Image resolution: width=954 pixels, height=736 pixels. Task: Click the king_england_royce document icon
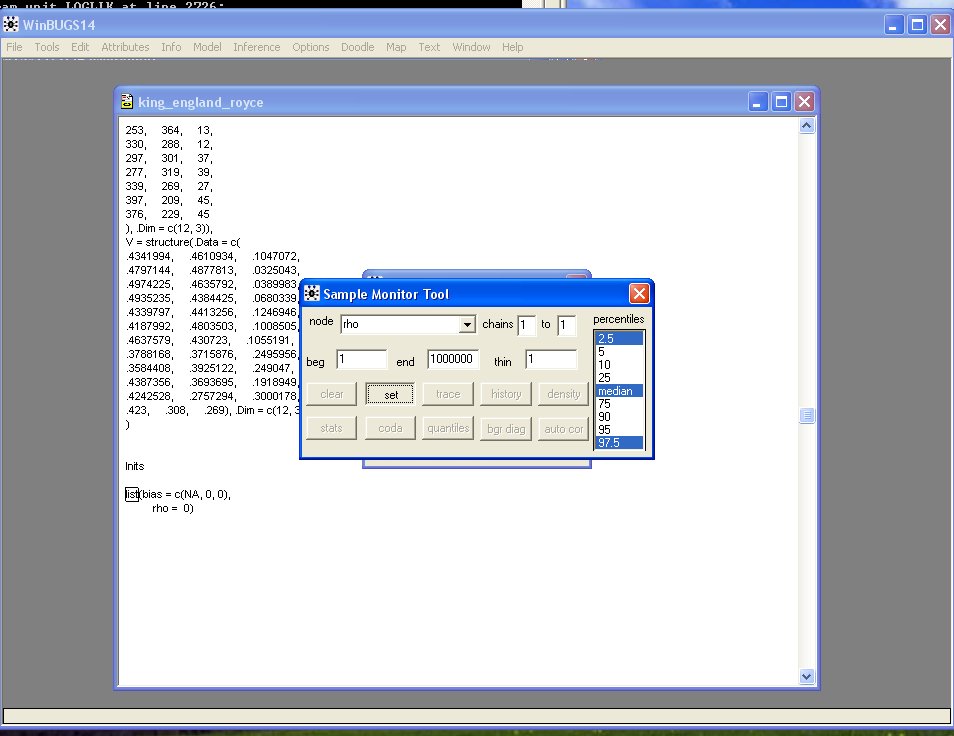pos(127,102)
